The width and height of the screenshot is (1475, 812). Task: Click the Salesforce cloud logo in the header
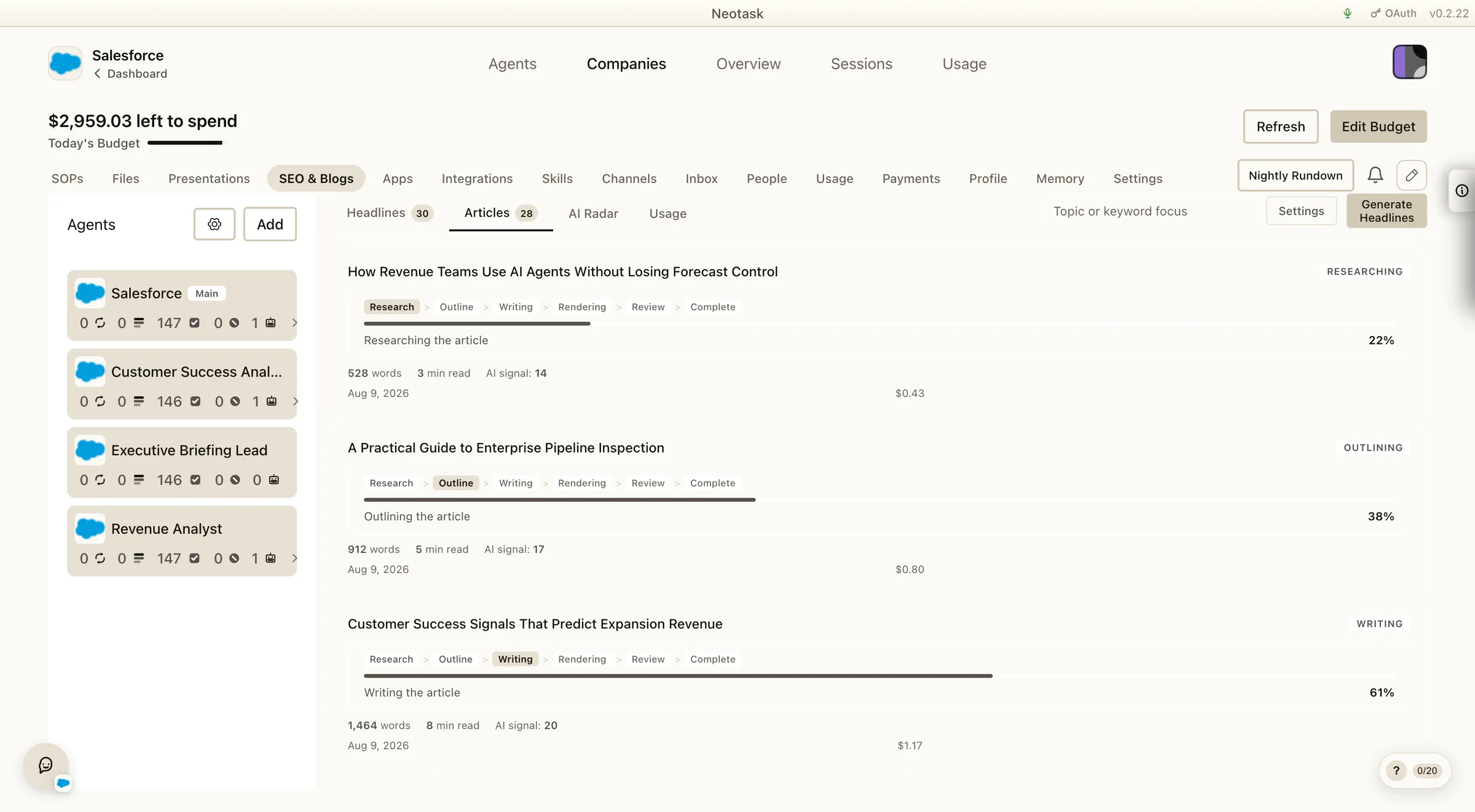coord(65,63)
